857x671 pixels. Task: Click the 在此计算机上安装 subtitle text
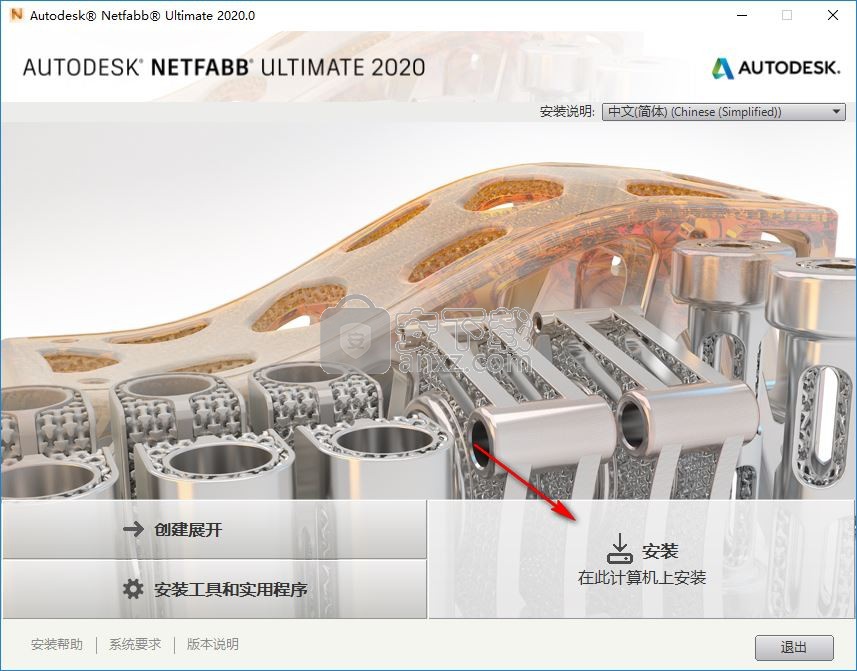tap(642, 578)
